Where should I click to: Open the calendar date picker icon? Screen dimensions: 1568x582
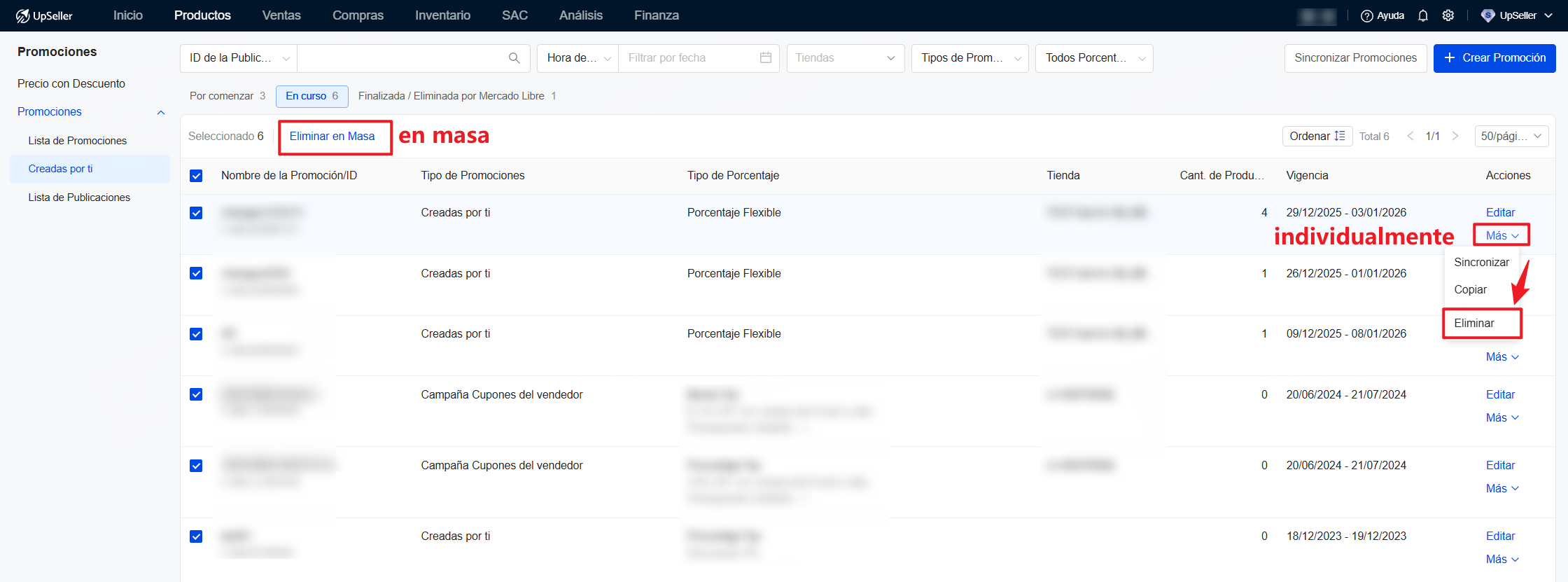(x=766, y=58)
